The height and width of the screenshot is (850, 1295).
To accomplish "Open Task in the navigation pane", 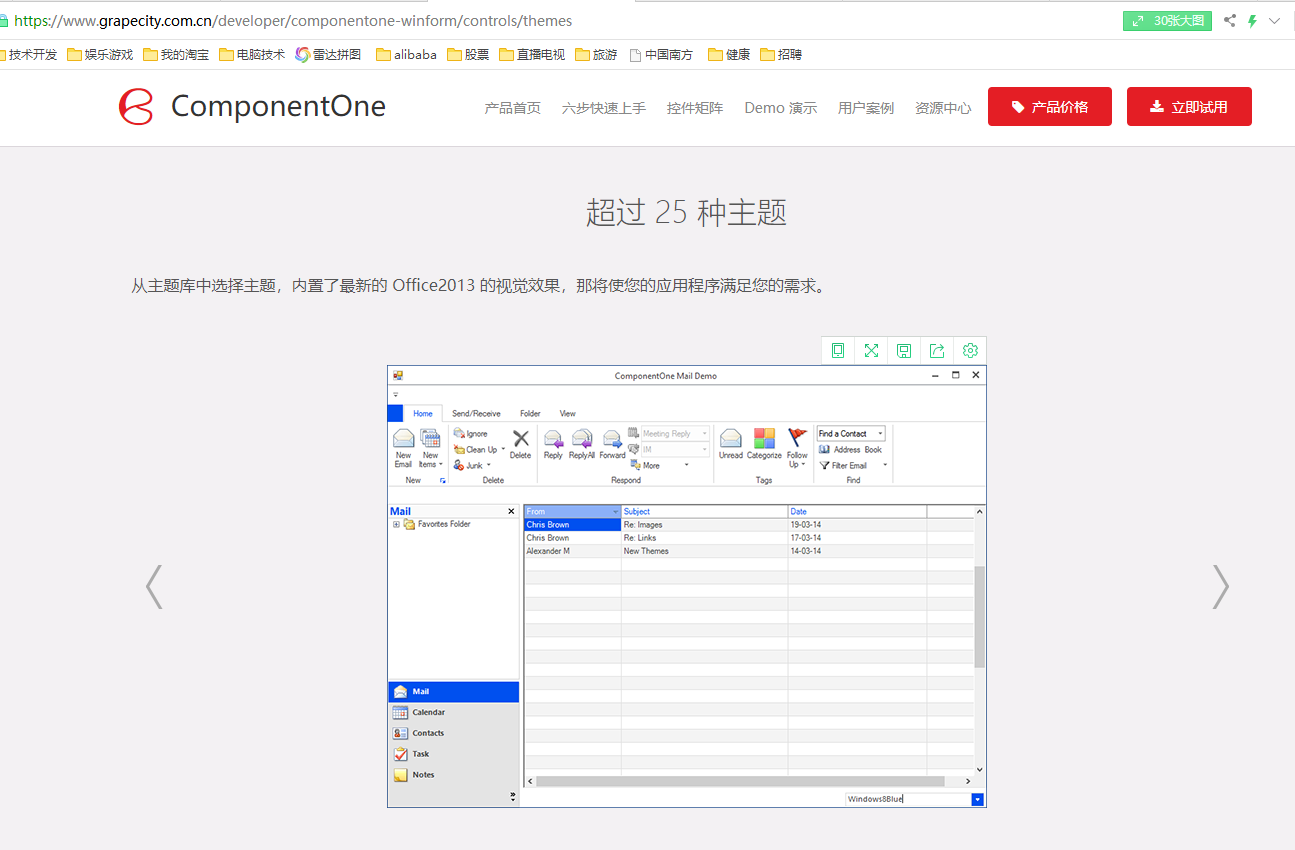I will [454, 754].
